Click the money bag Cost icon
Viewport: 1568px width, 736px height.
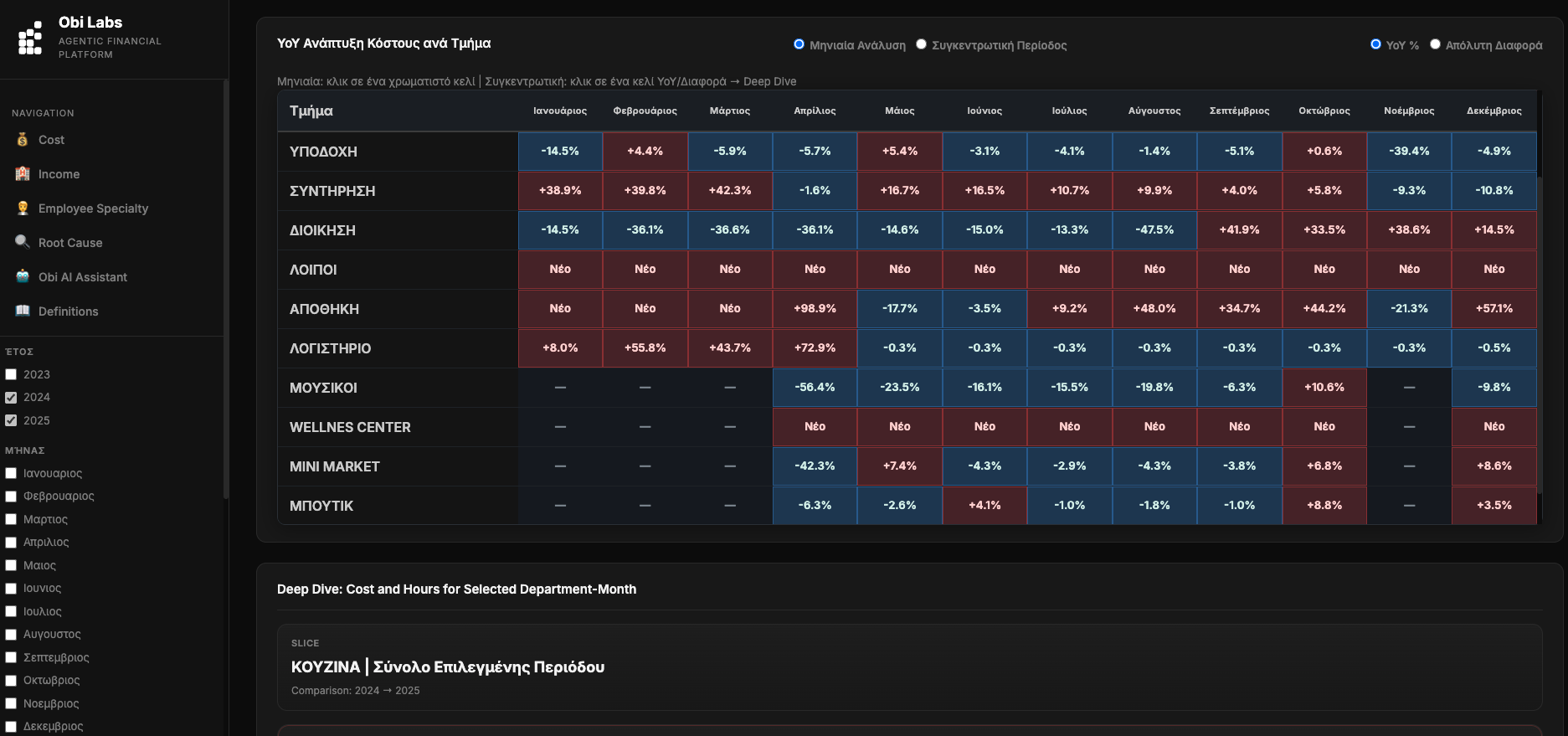point(23,140)
